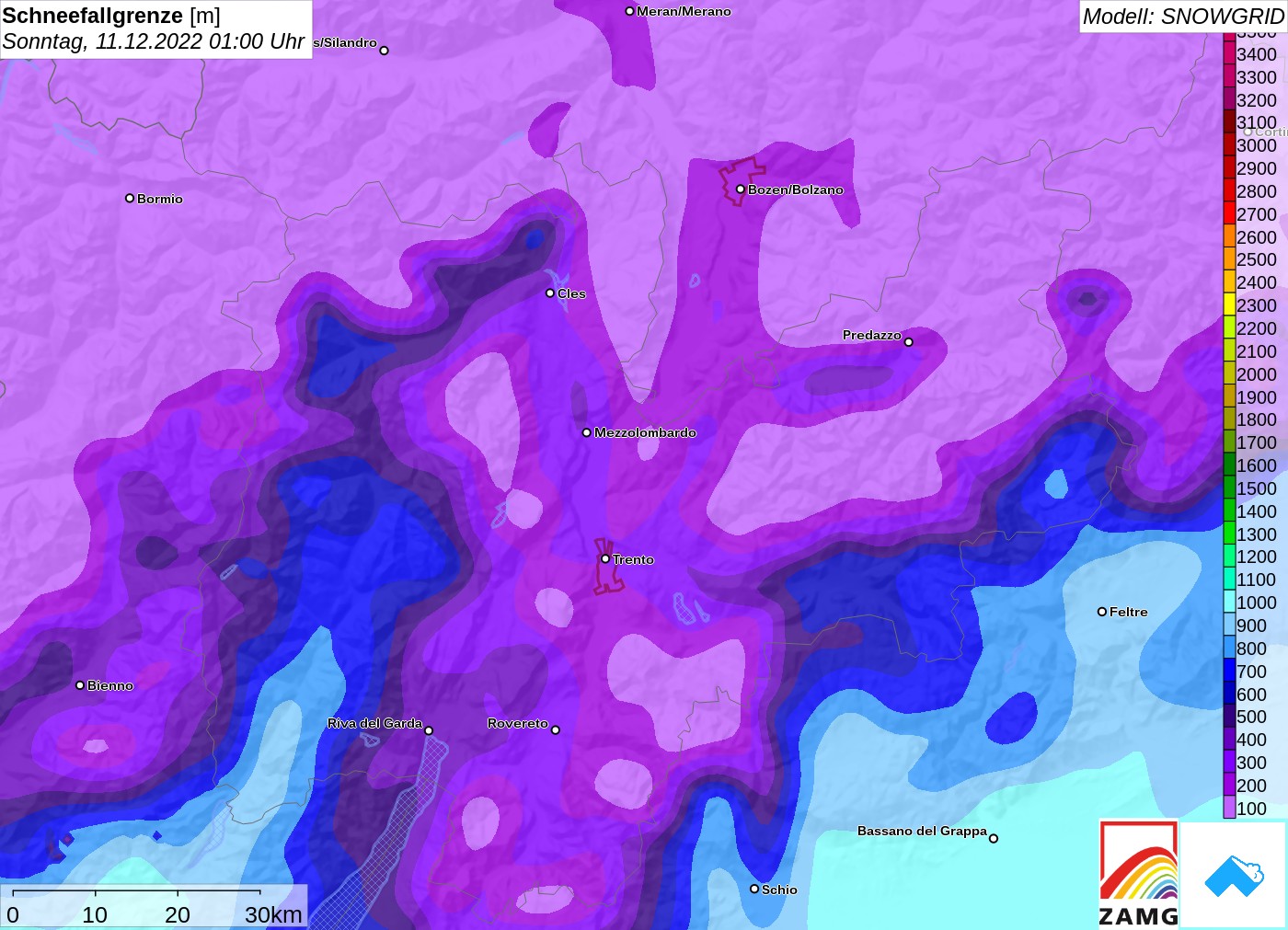The image size is (1288, 930).
Task: Click the 900 legend value
Action: pos(1252,626)
